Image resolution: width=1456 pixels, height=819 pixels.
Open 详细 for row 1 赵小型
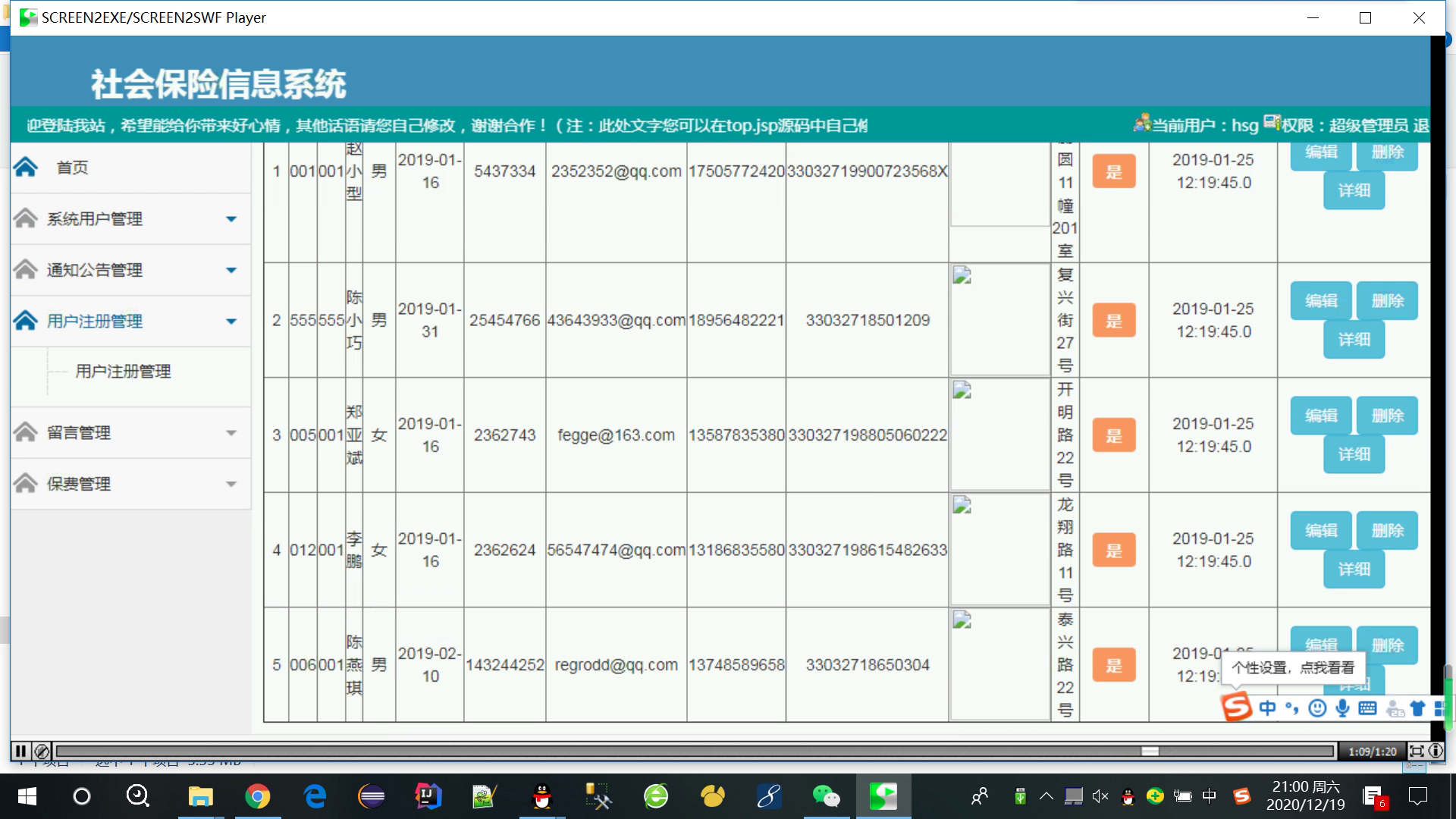(x=1354, y=190)
